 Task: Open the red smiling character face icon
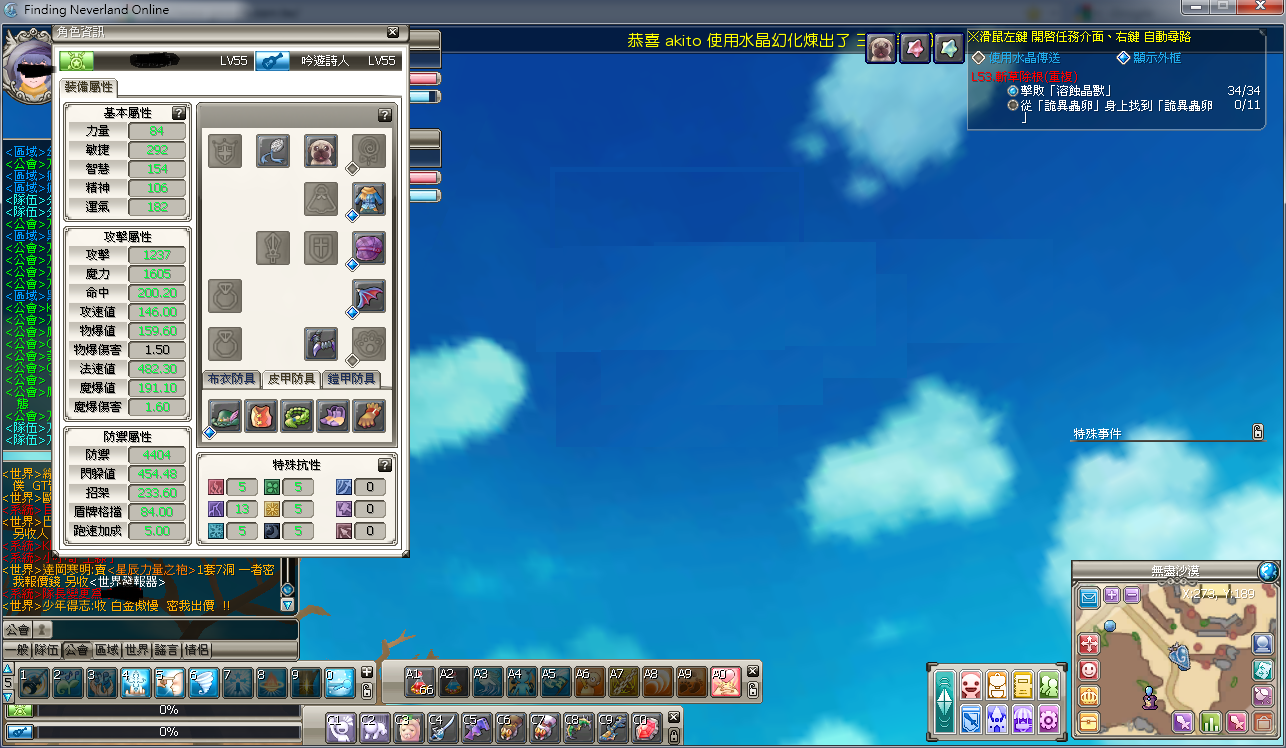[x=971, y=685]
